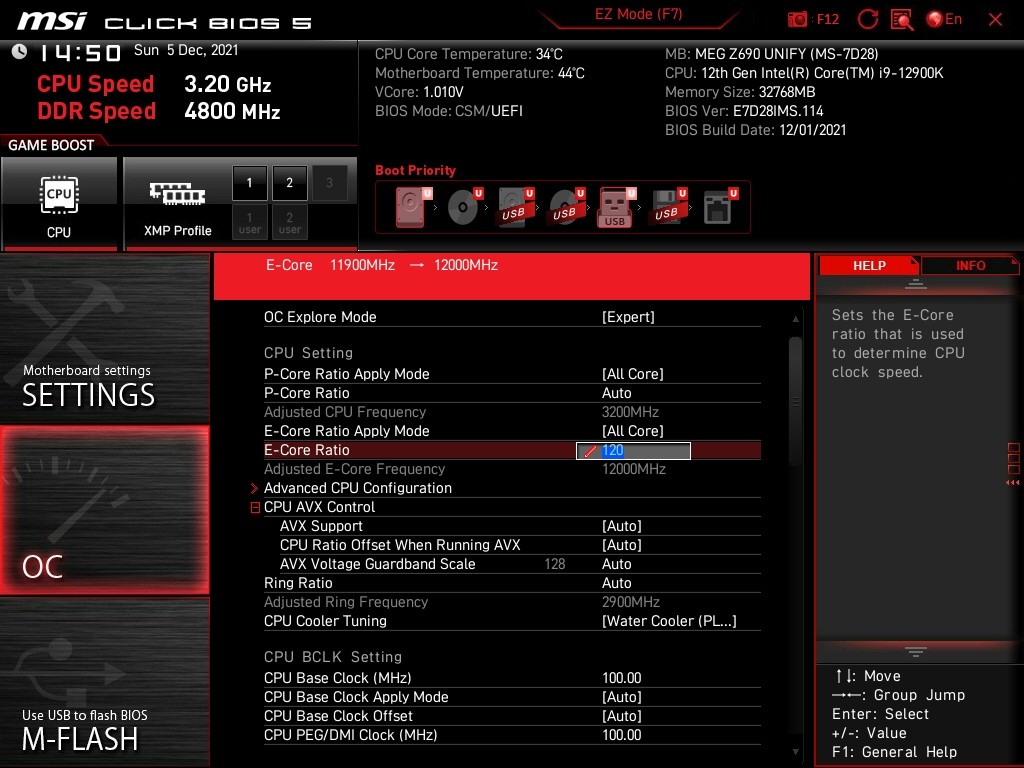Take a screenshot with the F12 camera icon
Screen dimensions: 1024x768
point(797,20)
